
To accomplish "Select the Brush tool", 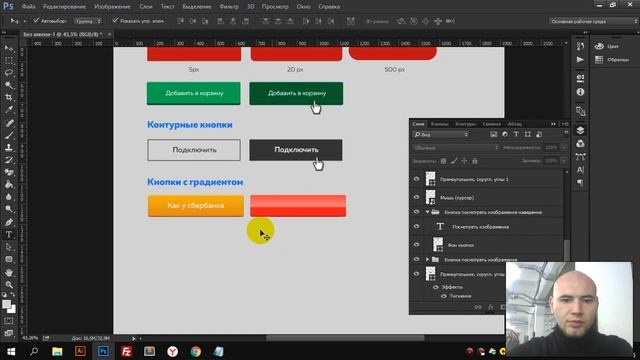I will click(9, 135).
